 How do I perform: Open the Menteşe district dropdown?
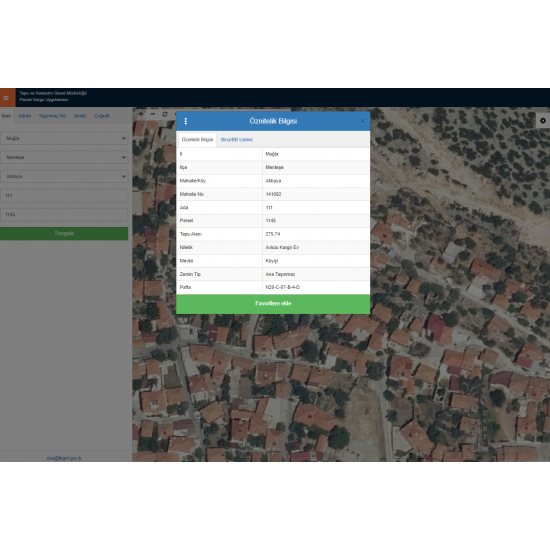(x=64, y=157)
